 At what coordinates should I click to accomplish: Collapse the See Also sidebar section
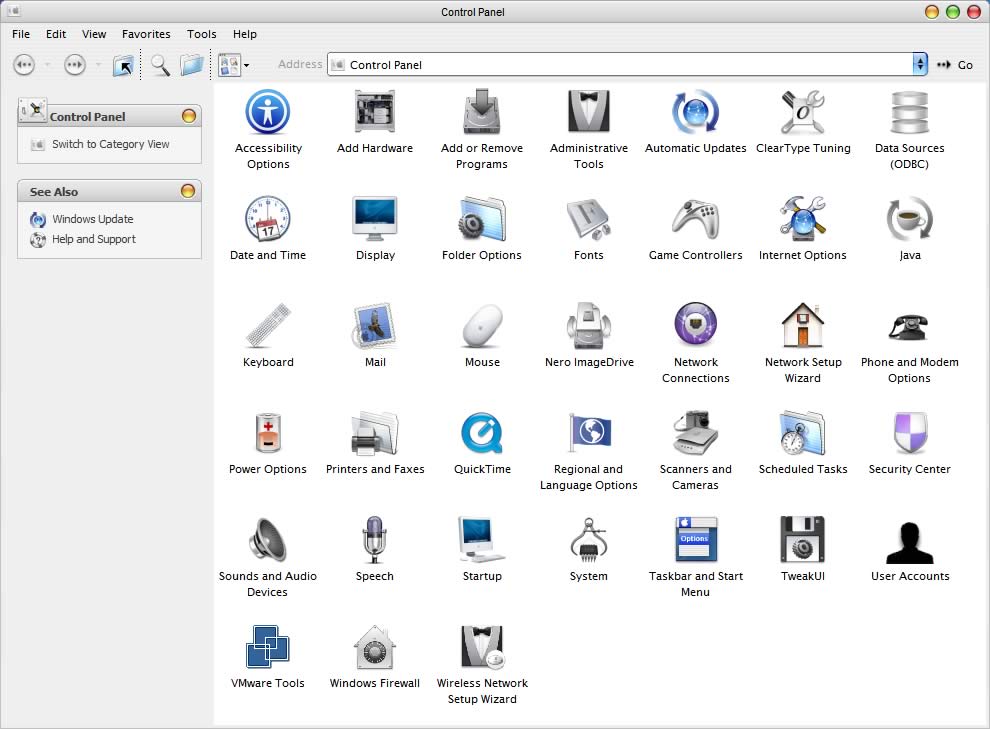[x=188, y=191]
